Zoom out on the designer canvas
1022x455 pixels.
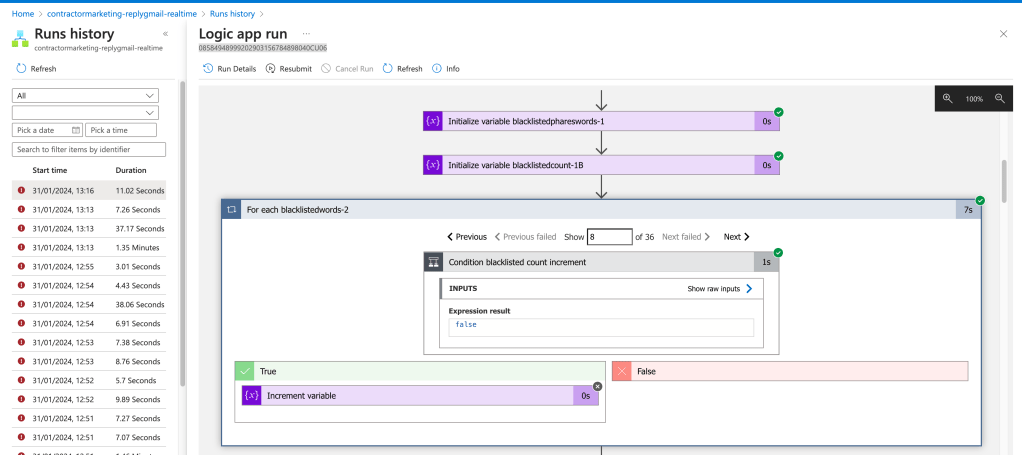click(1000, 98)
